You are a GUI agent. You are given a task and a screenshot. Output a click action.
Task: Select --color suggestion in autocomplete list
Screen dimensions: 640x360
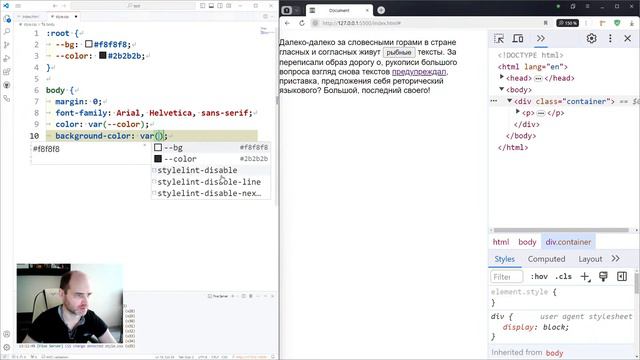[x=211, y=159]
